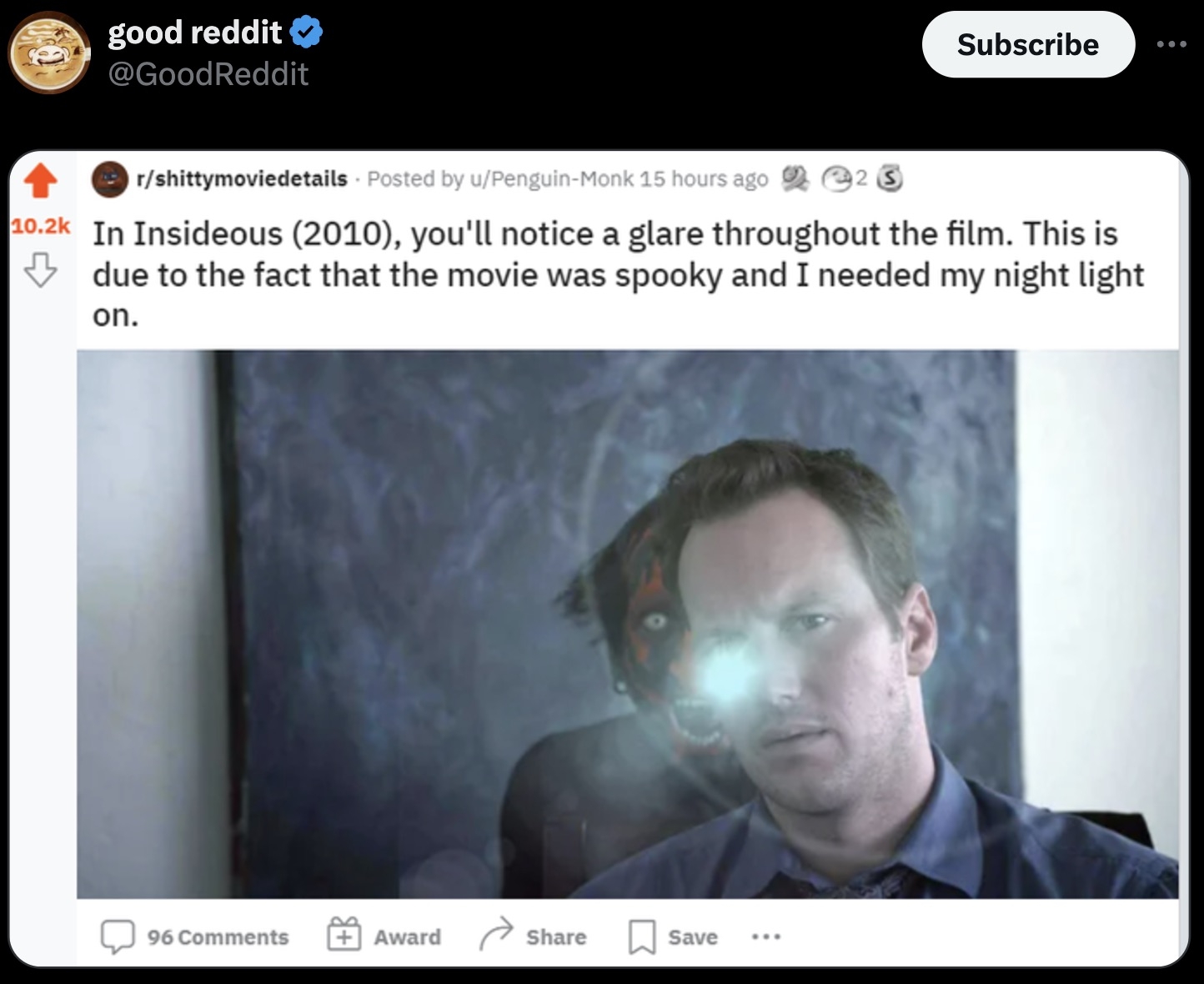Click the first award badge icon
The image size is (1204, 984).
coord(795,178)
